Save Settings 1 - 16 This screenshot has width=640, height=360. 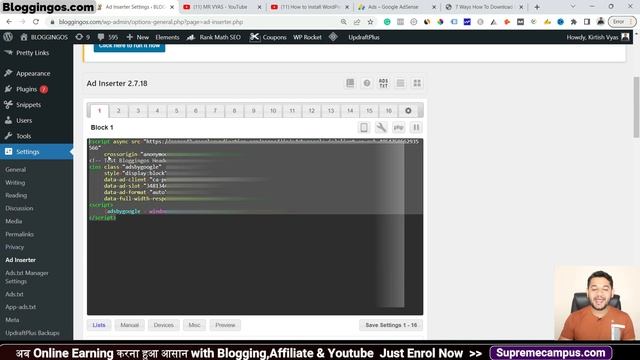point(391,325)
